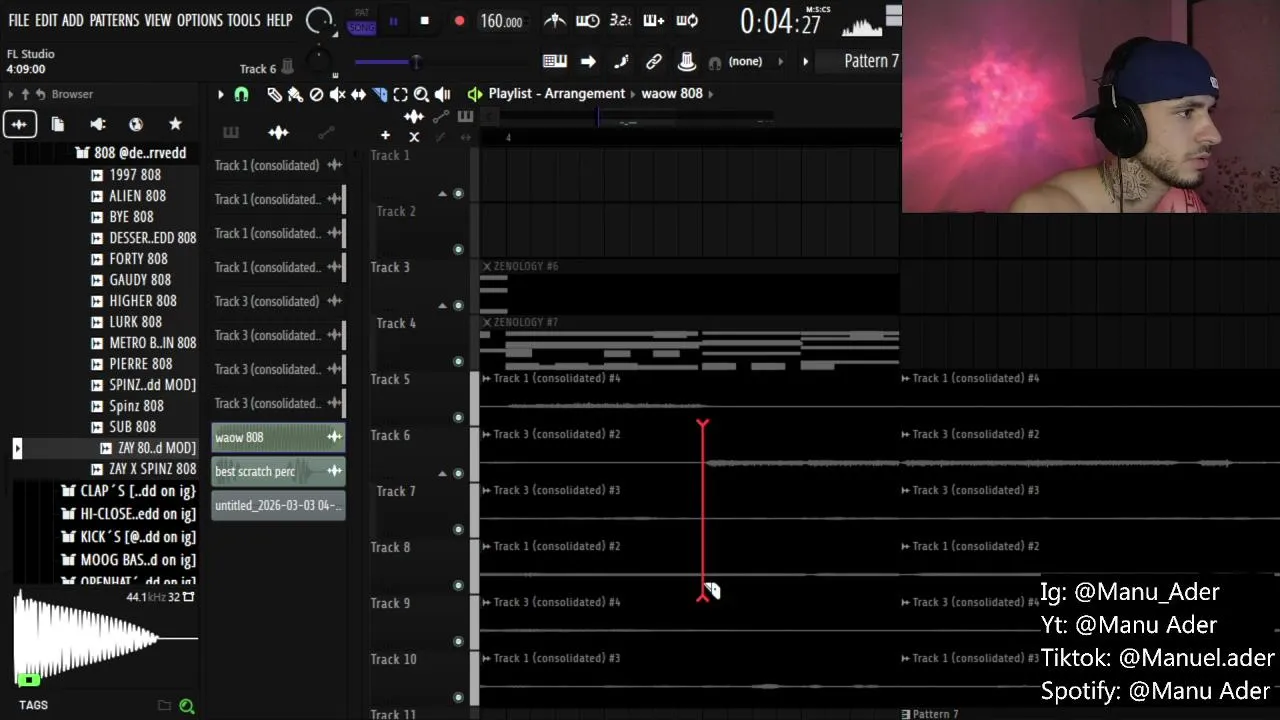The image size is (1280, 720).
Task: Click the wait for input icon
Action: (x=587, y=20)
